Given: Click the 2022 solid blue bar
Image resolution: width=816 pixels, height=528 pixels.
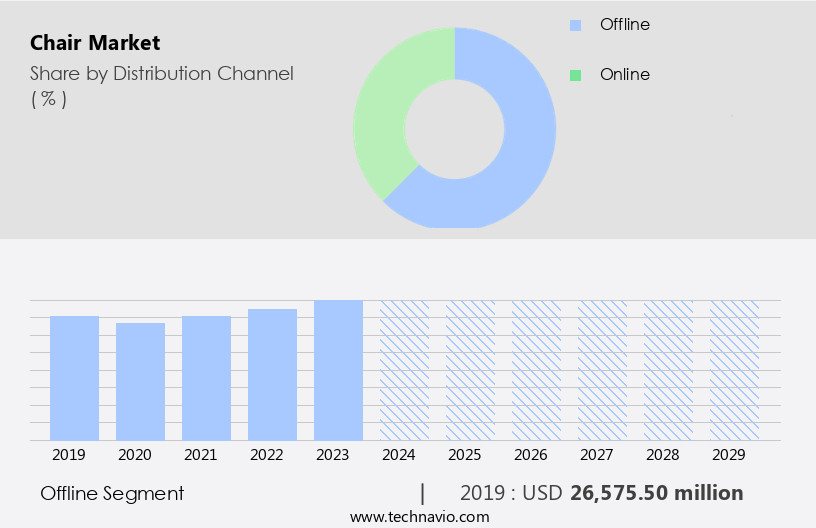Looking at the screenshot, I should coord(272,374).
